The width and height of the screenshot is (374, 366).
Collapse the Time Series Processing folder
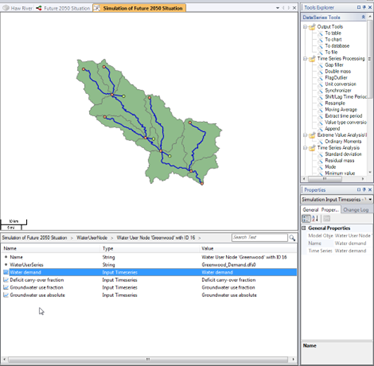pos(305,59)
